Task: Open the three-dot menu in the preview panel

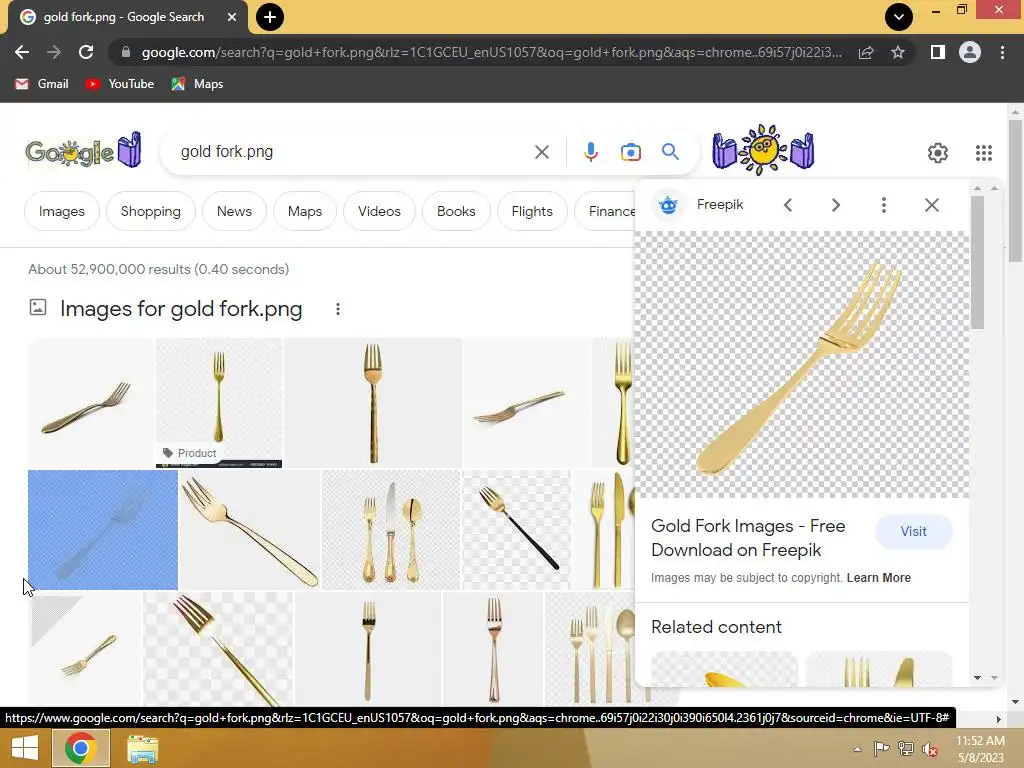Action: click(x=884, y=205)
